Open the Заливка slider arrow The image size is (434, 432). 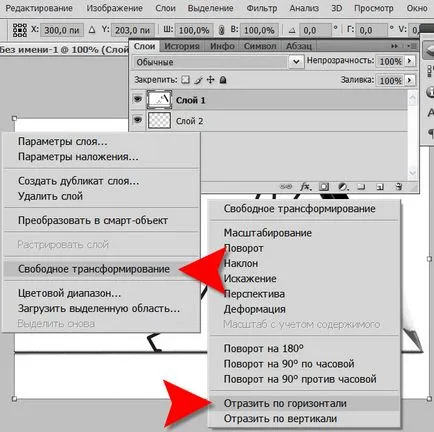pos(410,80)
